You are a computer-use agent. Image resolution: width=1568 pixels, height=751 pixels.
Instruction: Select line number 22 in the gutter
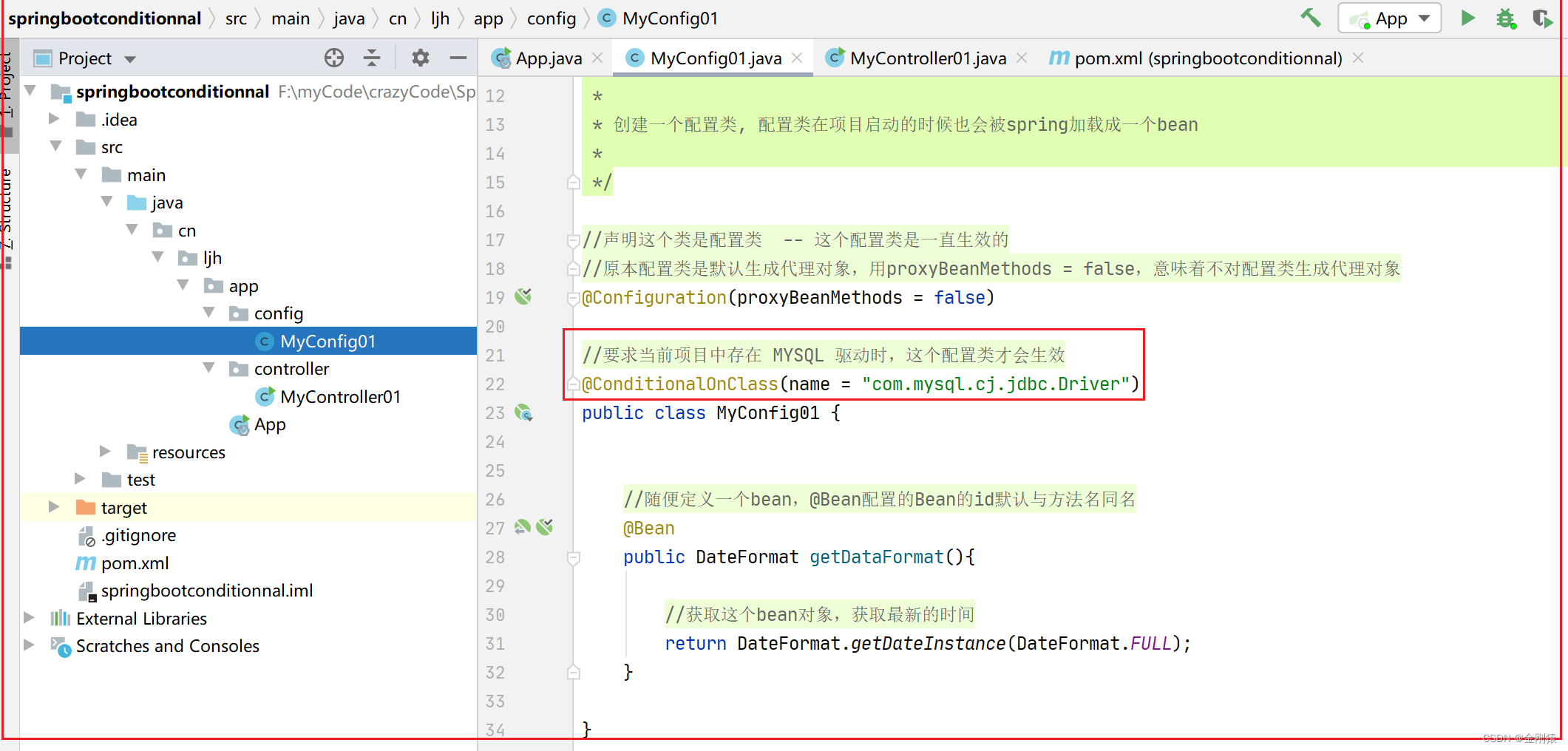(x=495, y=384)
